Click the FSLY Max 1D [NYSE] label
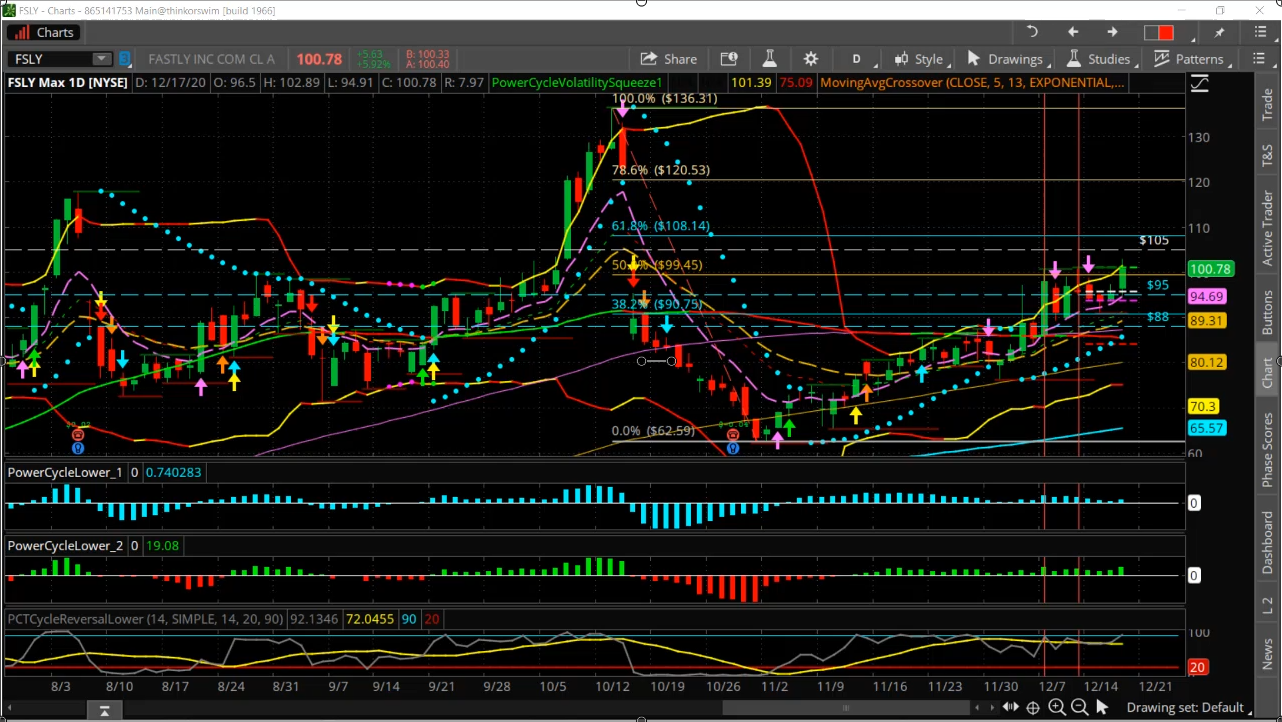Viewport: 1282px width, 722px height. [x=67, y=83]
